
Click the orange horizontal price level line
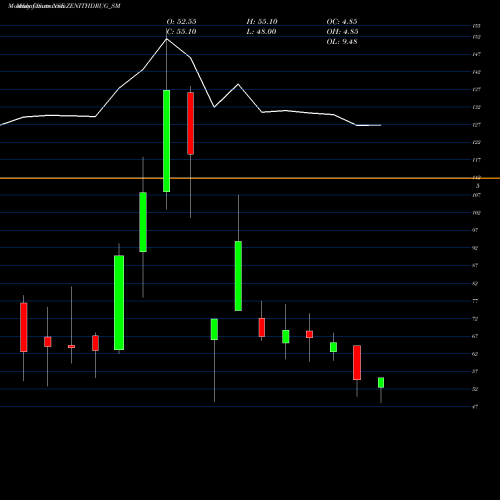tap(250, 178)
